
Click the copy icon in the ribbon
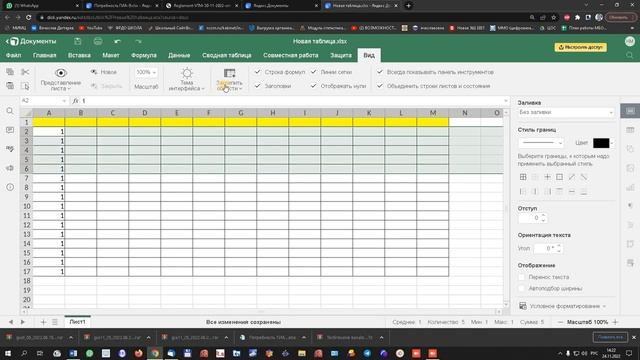pyautogui.click(x=10, y=72)
